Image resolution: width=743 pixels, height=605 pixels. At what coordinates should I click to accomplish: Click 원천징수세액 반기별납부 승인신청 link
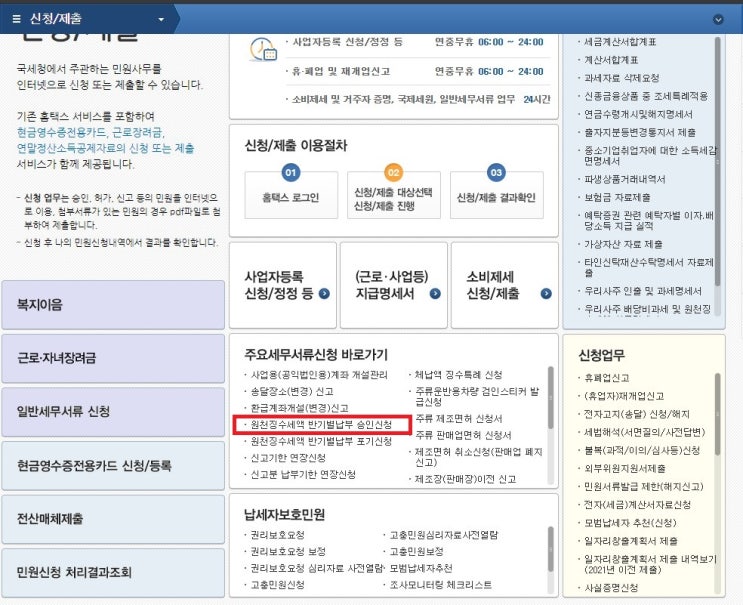point(321,424)
